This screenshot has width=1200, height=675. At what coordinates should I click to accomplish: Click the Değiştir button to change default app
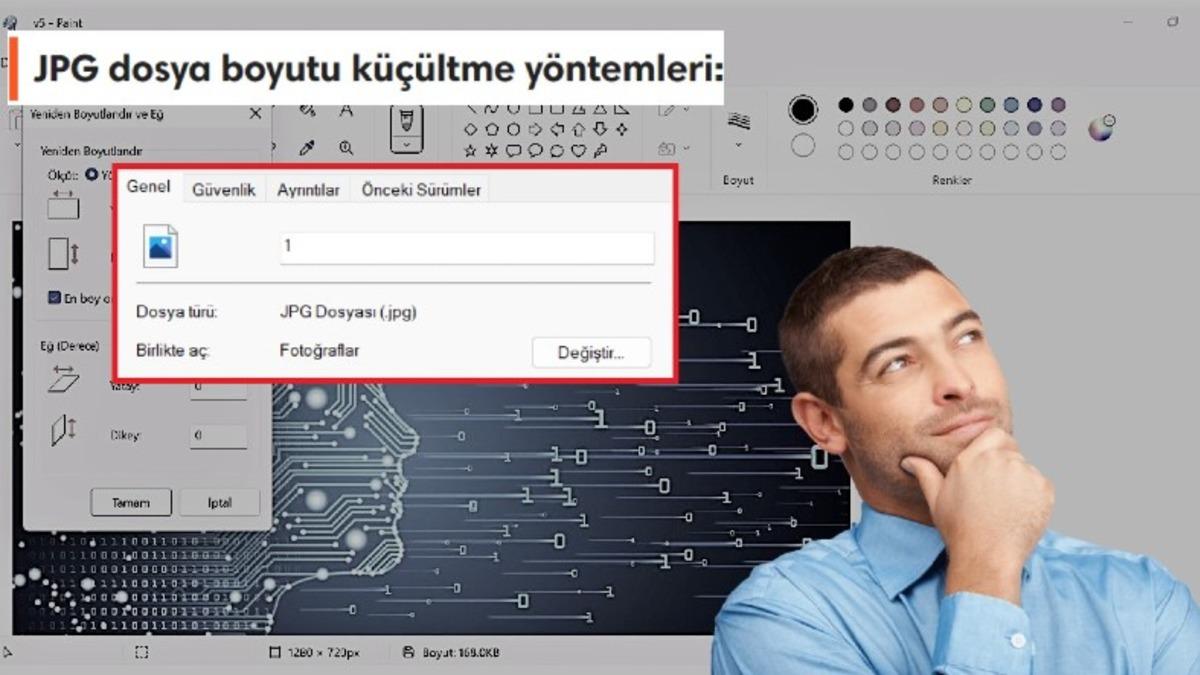click(x=591, y=353)
